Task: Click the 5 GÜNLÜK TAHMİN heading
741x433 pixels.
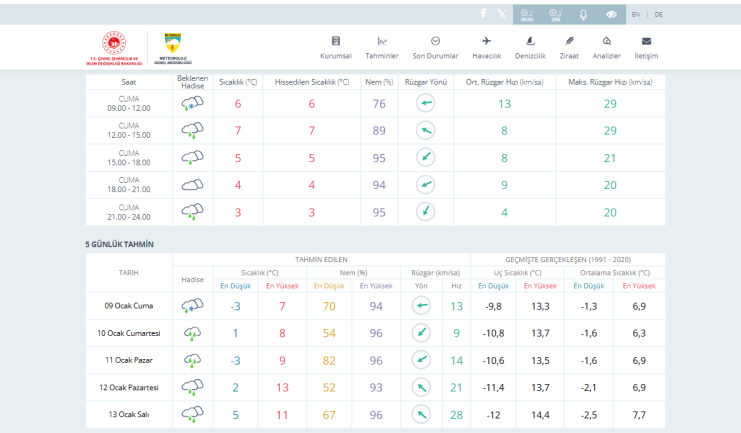Action: 119,244
